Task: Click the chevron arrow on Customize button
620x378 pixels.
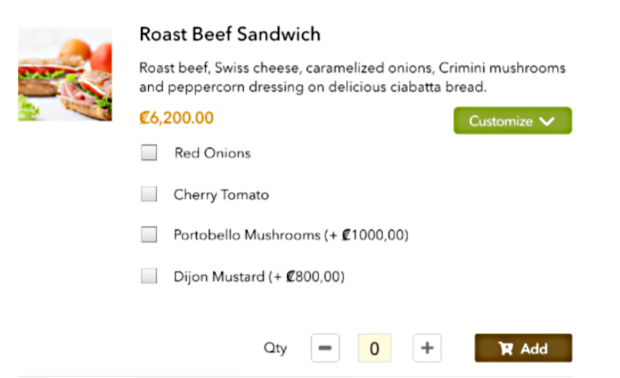Action: tap(547, 121)
